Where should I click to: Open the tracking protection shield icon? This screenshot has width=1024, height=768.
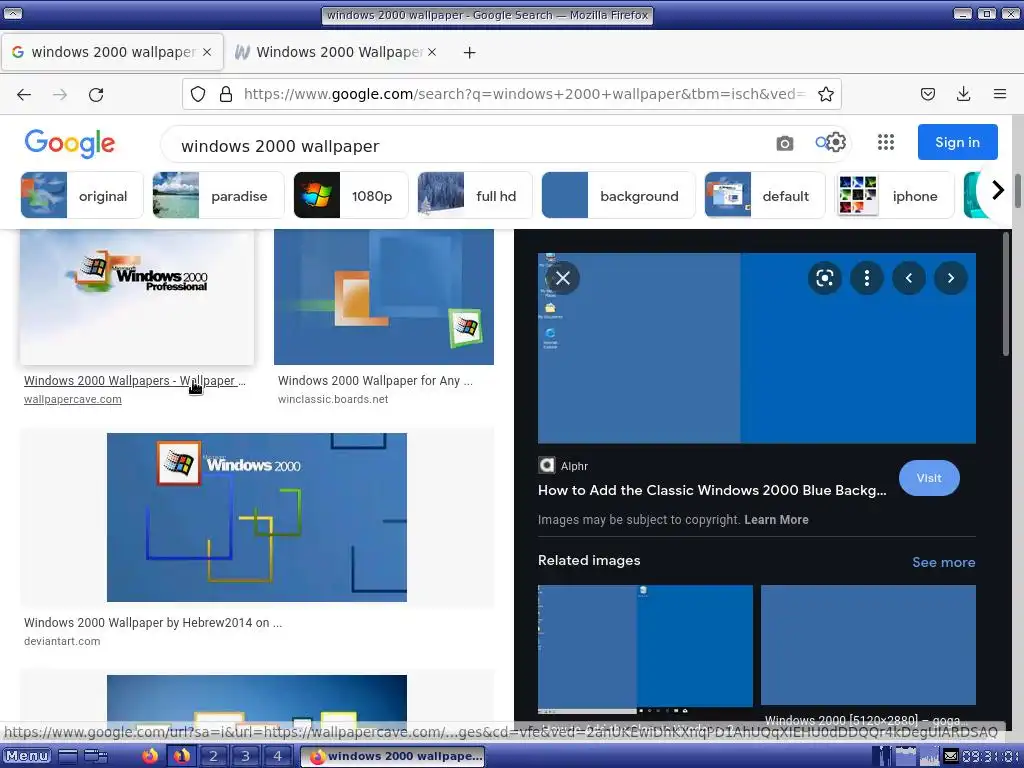coord(198,94)
